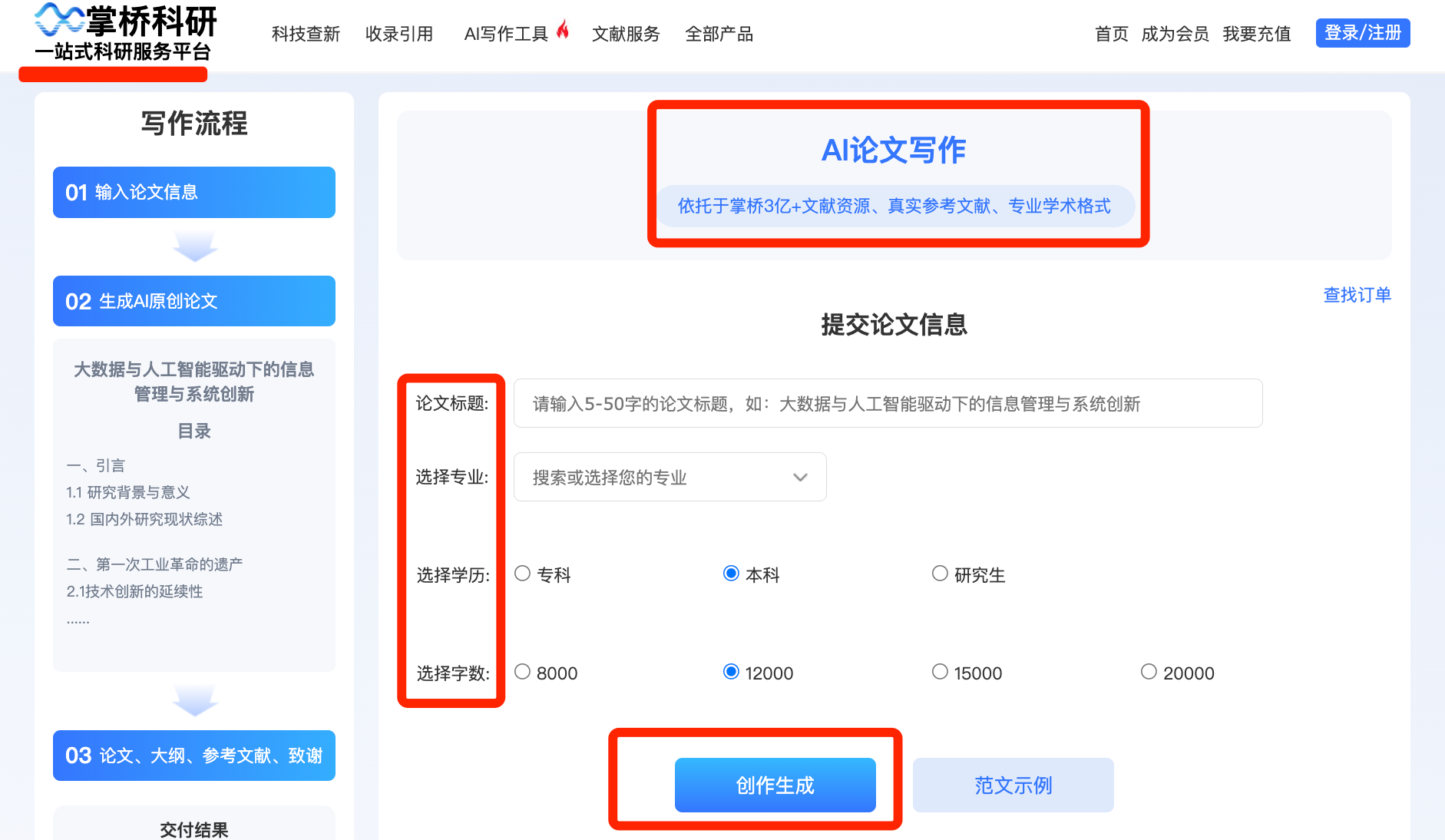This screenshot has height=840, width=1445.
Task: Click step 01 输入论文信息
Action: (x=194, y=192)
